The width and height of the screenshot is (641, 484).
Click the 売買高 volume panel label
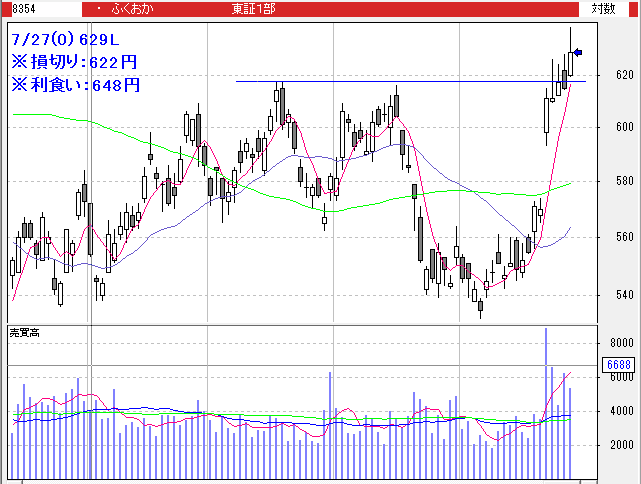pyautogui.click(x=23, y=331)
